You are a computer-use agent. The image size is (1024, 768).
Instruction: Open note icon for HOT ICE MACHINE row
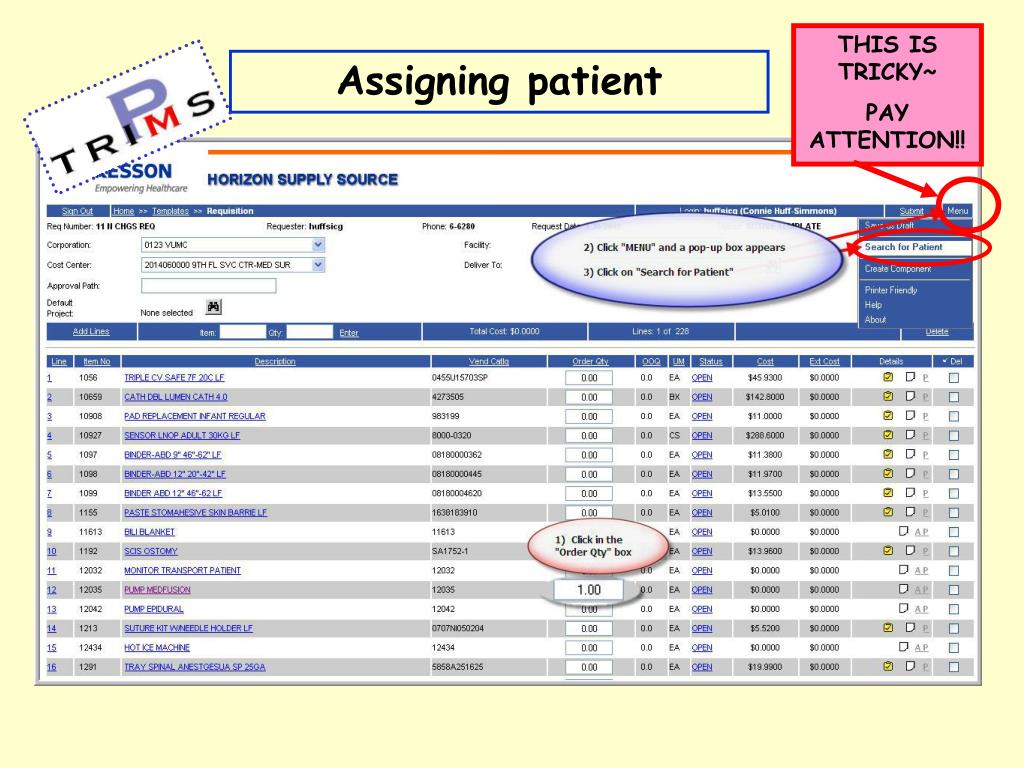pyautogui.click(x=903, y=647)
